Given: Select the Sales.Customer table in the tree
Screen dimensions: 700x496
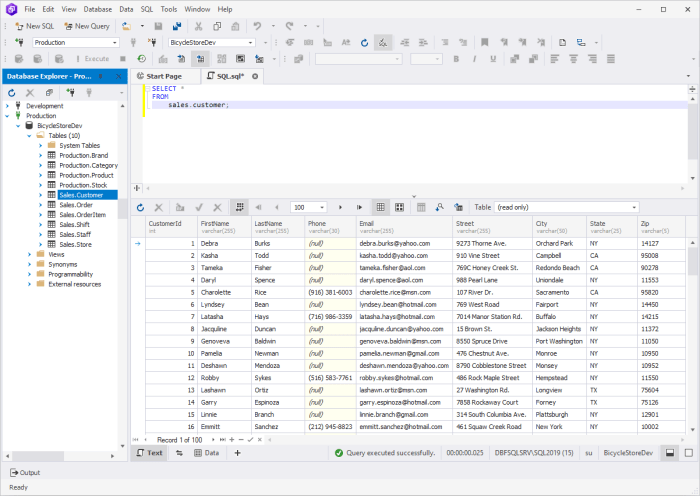Looking at the screenshot, I should pos(81,195).
